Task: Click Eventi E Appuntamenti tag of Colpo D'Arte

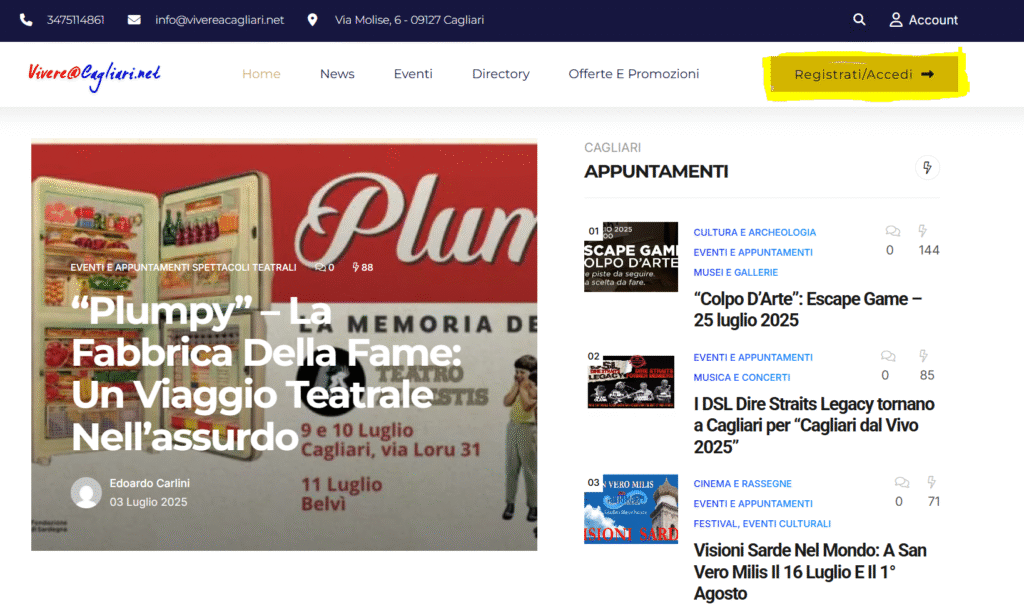Action: click(753, 252)
